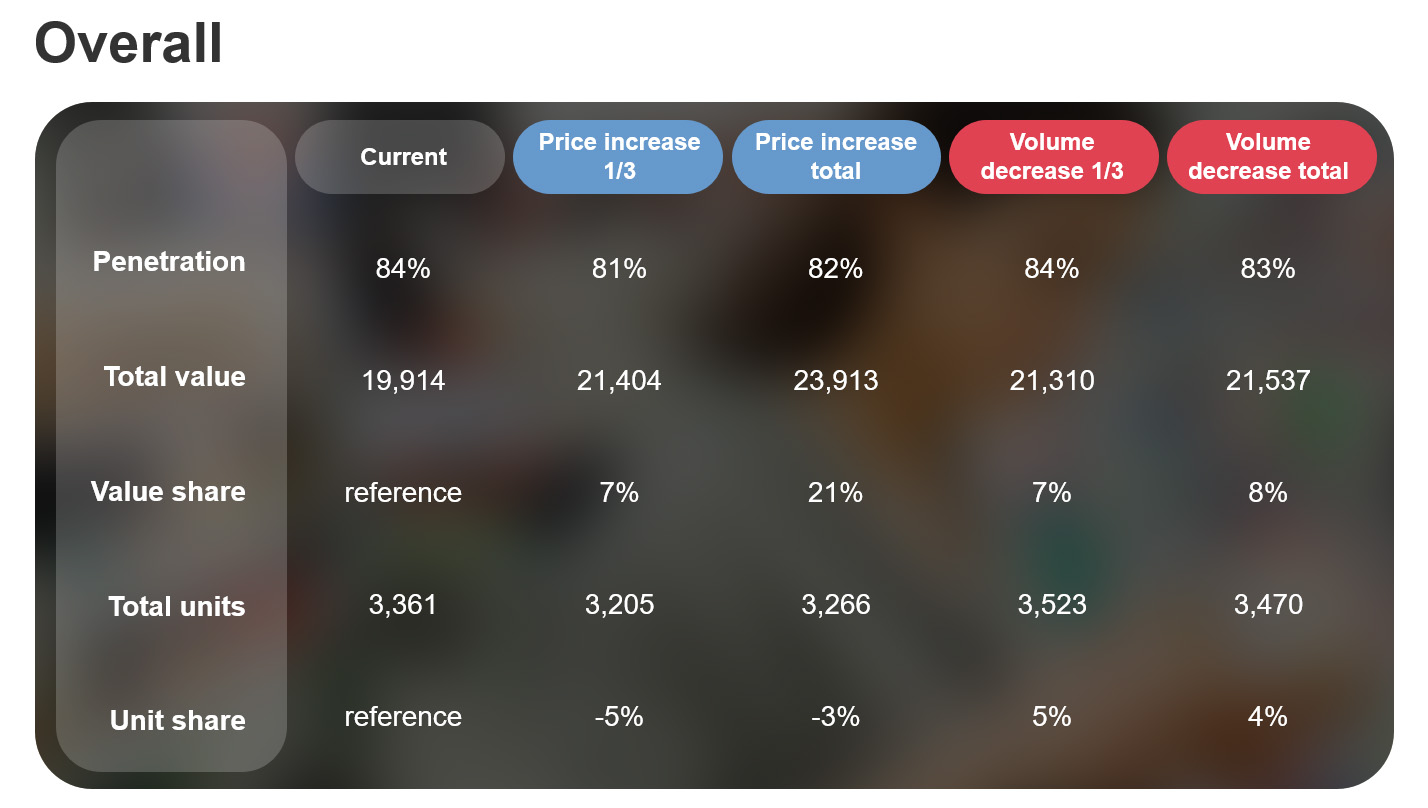The height and width of the screenshot is (808, 1428).
Task: Select the Unit share row label
Action: tap(178, 721)
